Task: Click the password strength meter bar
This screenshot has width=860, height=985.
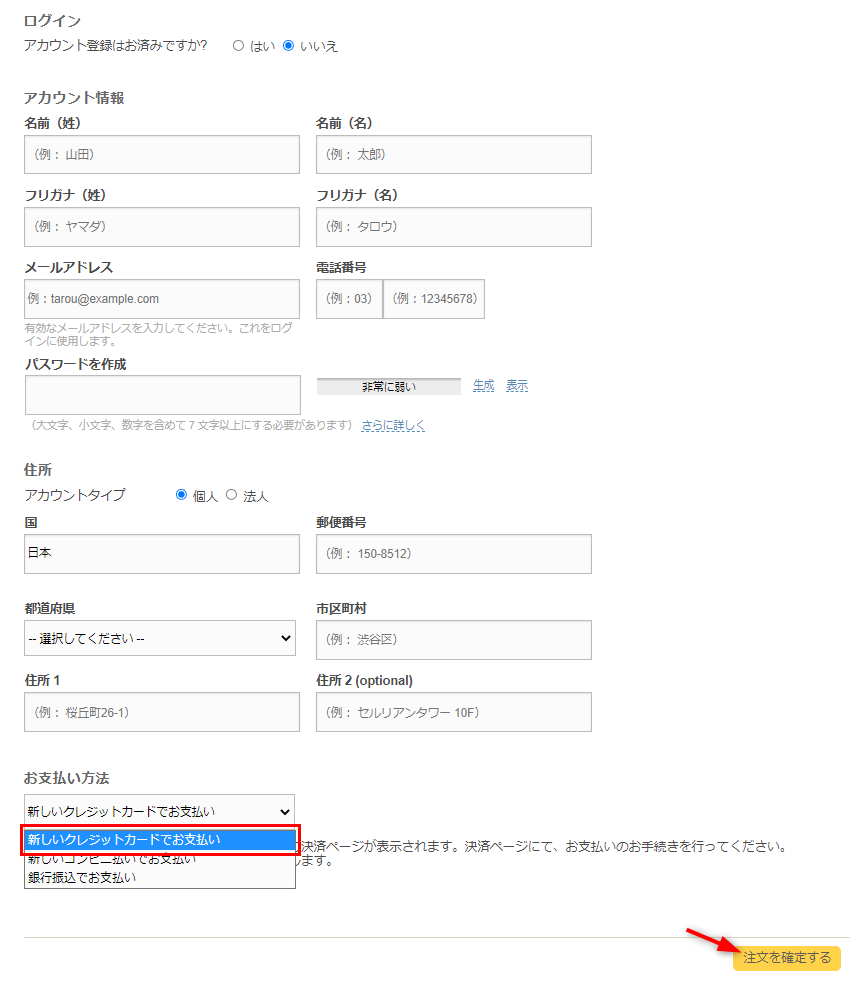Action: 388,387
